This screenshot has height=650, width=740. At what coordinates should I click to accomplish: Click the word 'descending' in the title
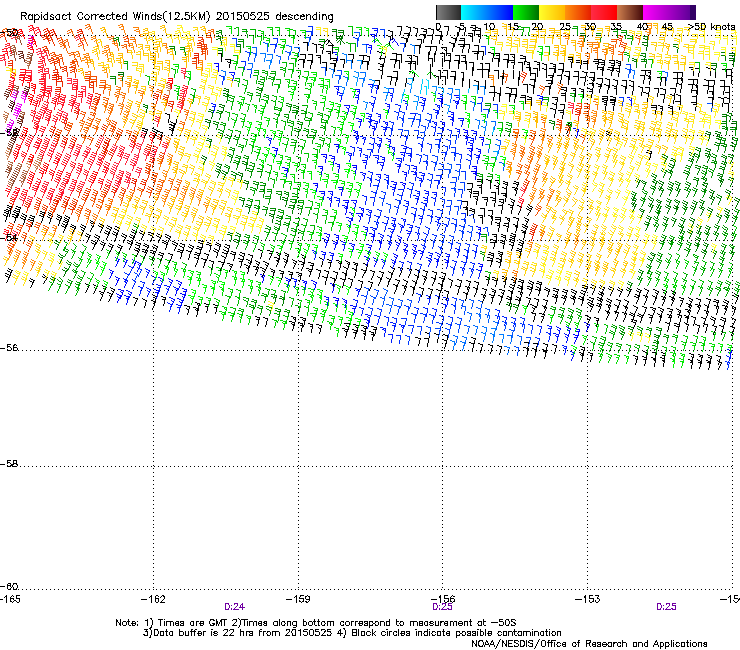click(x=304, y=17)
